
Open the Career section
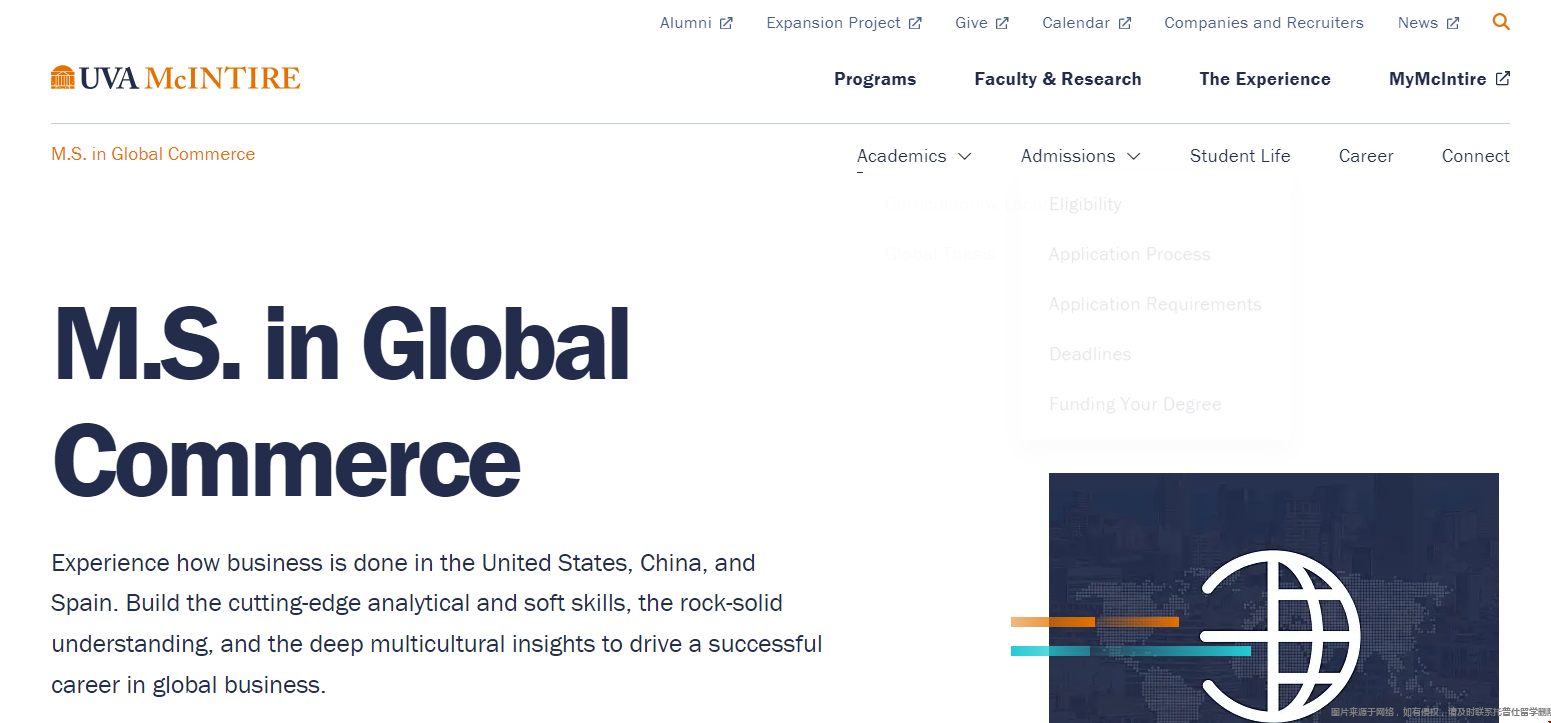(x=1366, y=156)
